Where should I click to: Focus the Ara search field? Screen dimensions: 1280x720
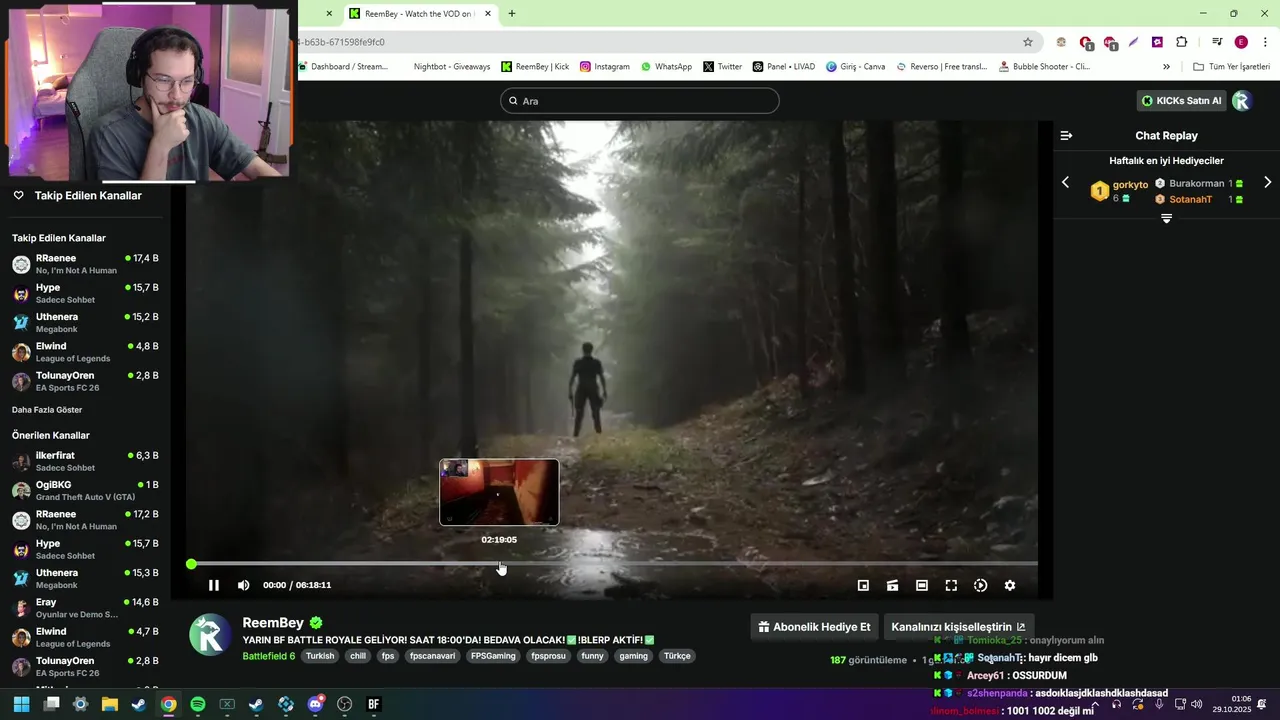(x=639, y=101)
